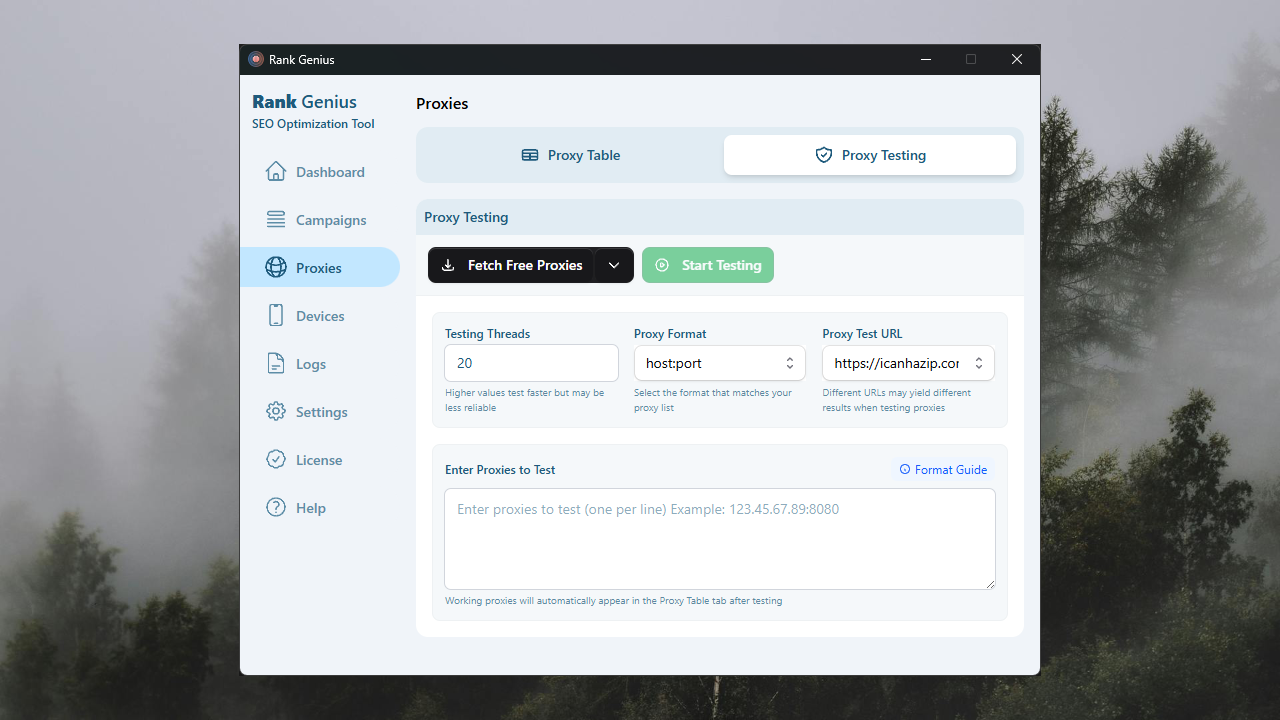Open the Proxy Format host:port dropdown
1280x720 pixels.
(719, 363)
